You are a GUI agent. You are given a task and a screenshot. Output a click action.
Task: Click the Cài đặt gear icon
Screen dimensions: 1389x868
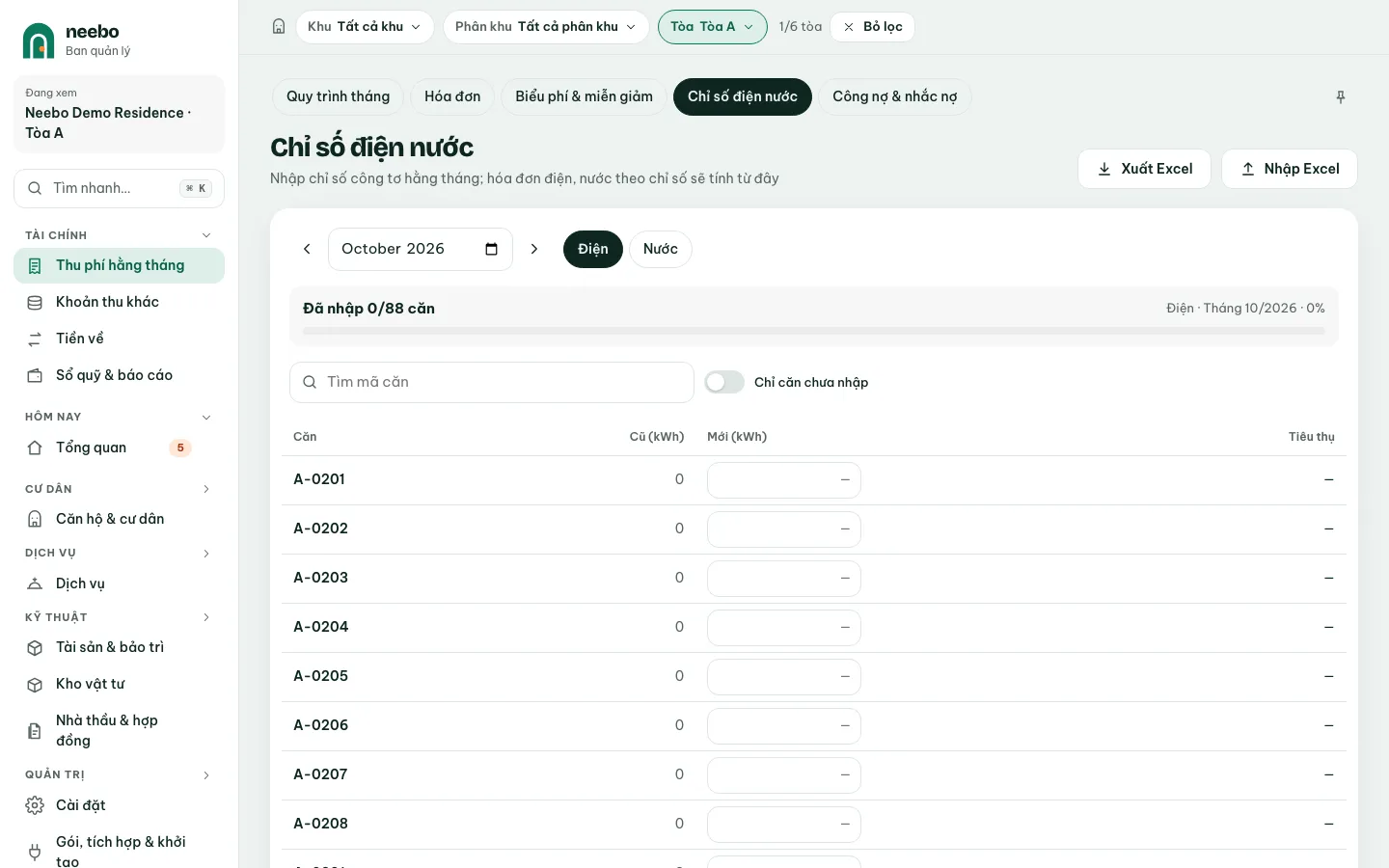point(35,805)
